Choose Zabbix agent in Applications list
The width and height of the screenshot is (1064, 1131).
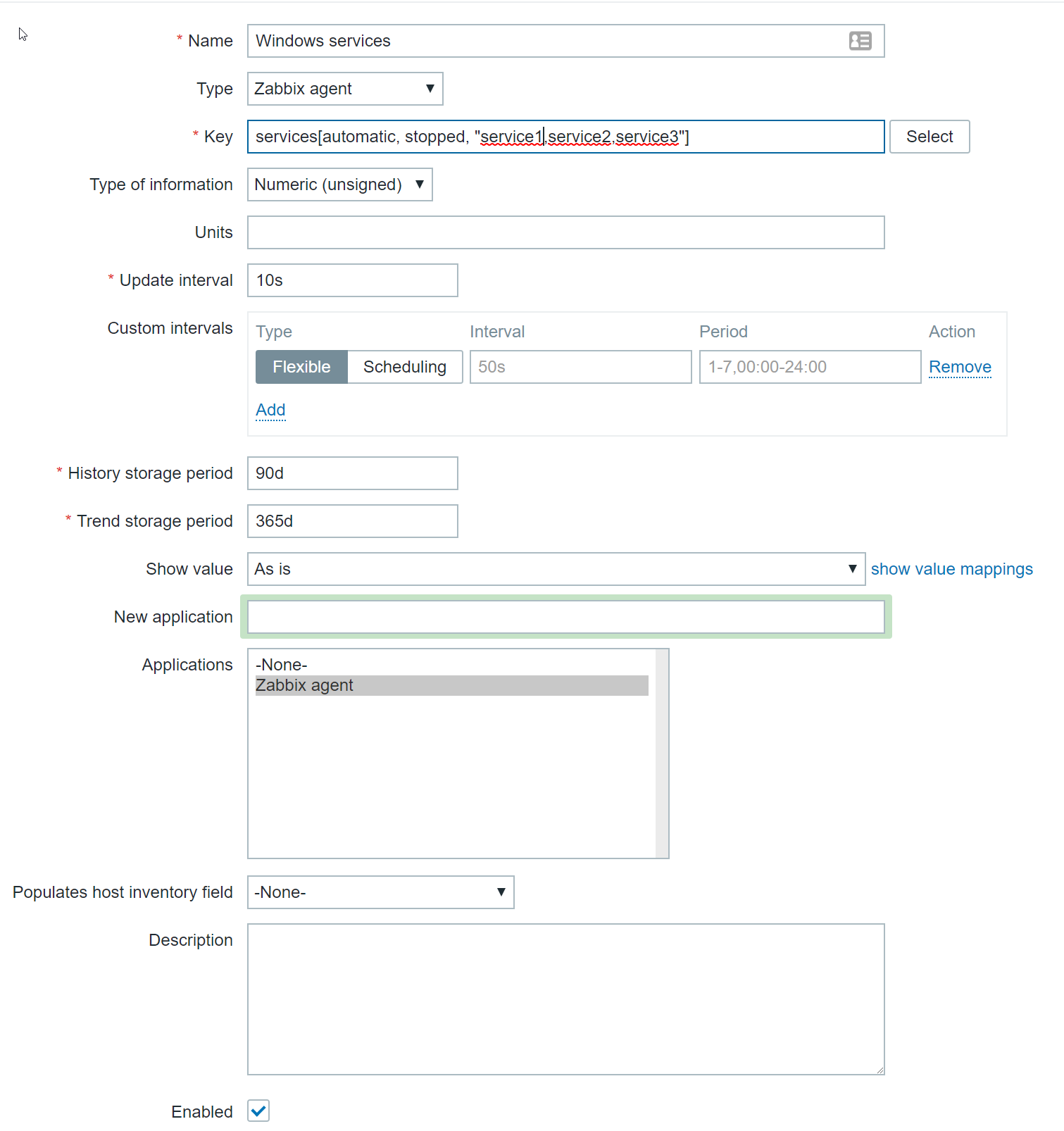[x=451, y=685]
